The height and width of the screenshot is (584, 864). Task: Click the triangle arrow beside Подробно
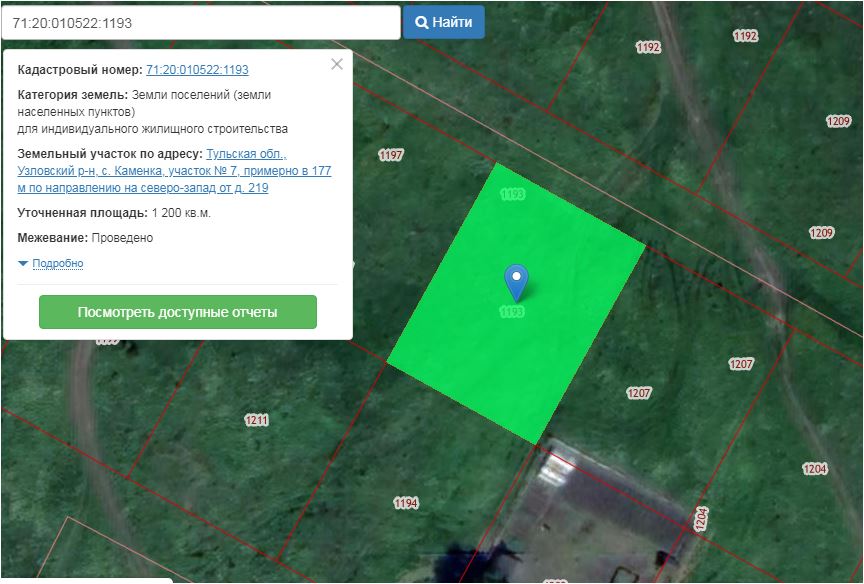pyautogui.click(x=23, y=264)
